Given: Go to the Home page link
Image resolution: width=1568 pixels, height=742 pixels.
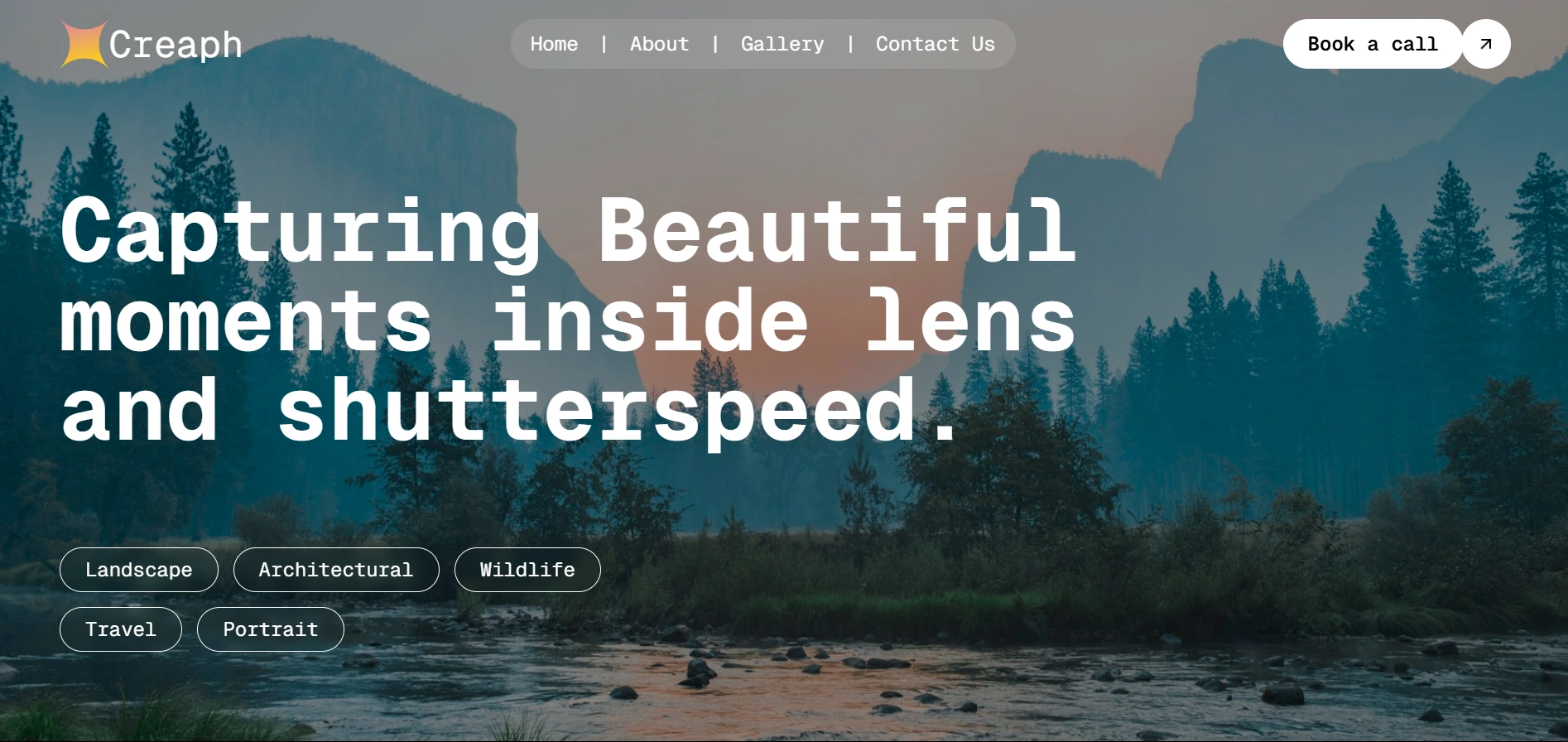Looking at the screenshot, I should [x=554, y=44].
